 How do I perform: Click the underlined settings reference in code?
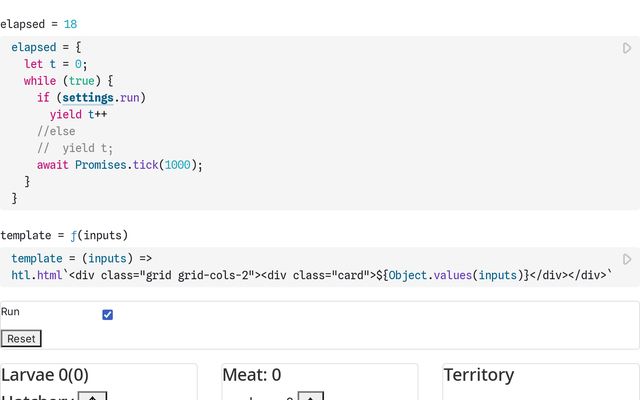pos(88,98)
